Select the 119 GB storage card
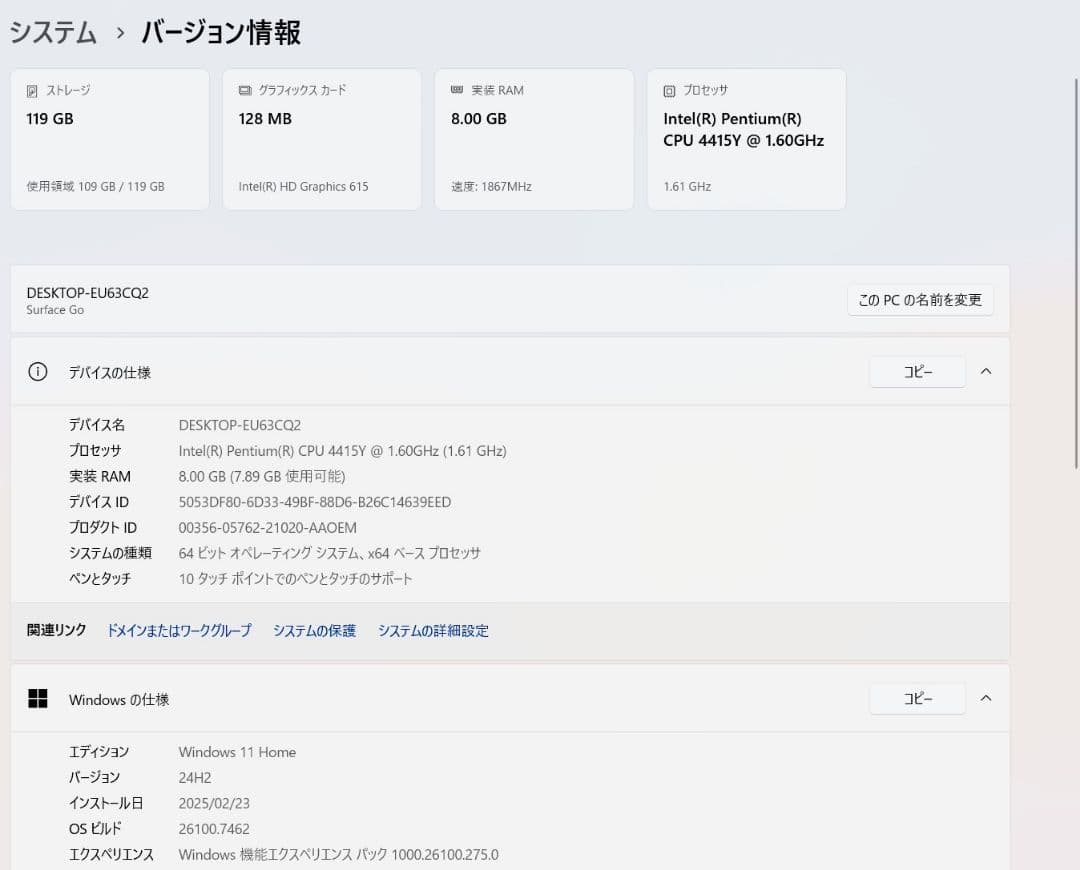This screenshot has width=1080, height=870. coord(109,139)
